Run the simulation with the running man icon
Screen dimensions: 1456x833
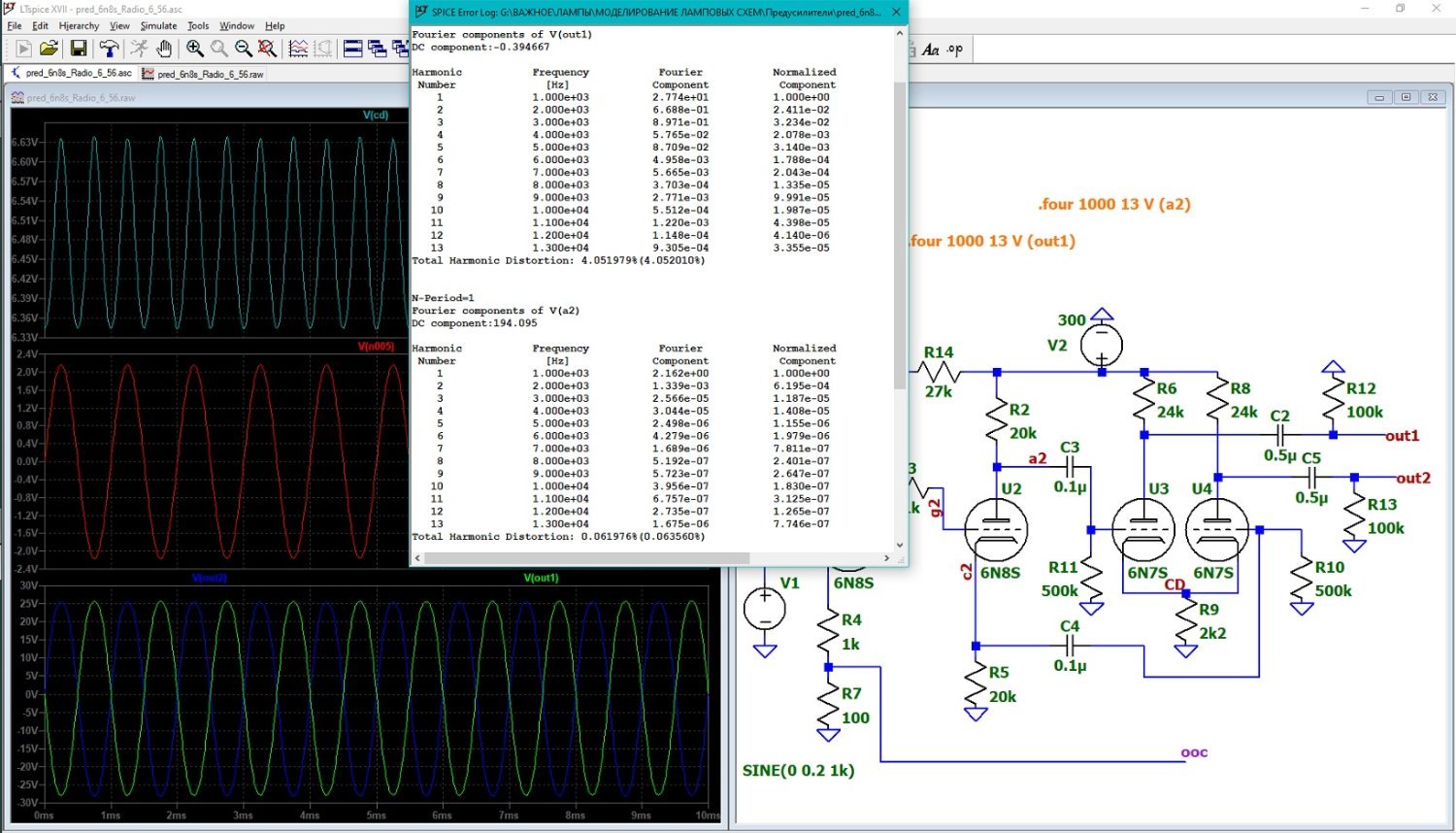(139, 49)
